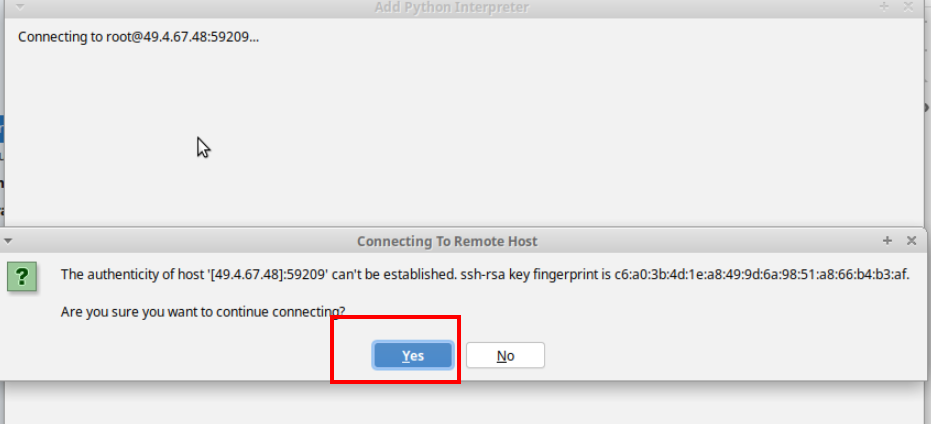Open window menu arrow of Connecting To Remote Host
The width and height of the screenshot is (931, 424).
(x=8, y=241)
